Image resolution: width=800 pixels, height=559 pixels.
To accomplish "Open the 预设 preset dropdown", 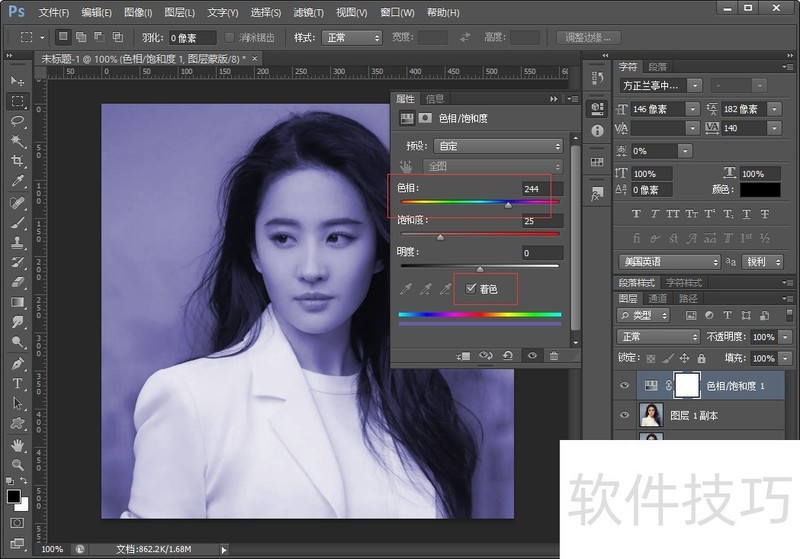I will (x=498, y=146).
